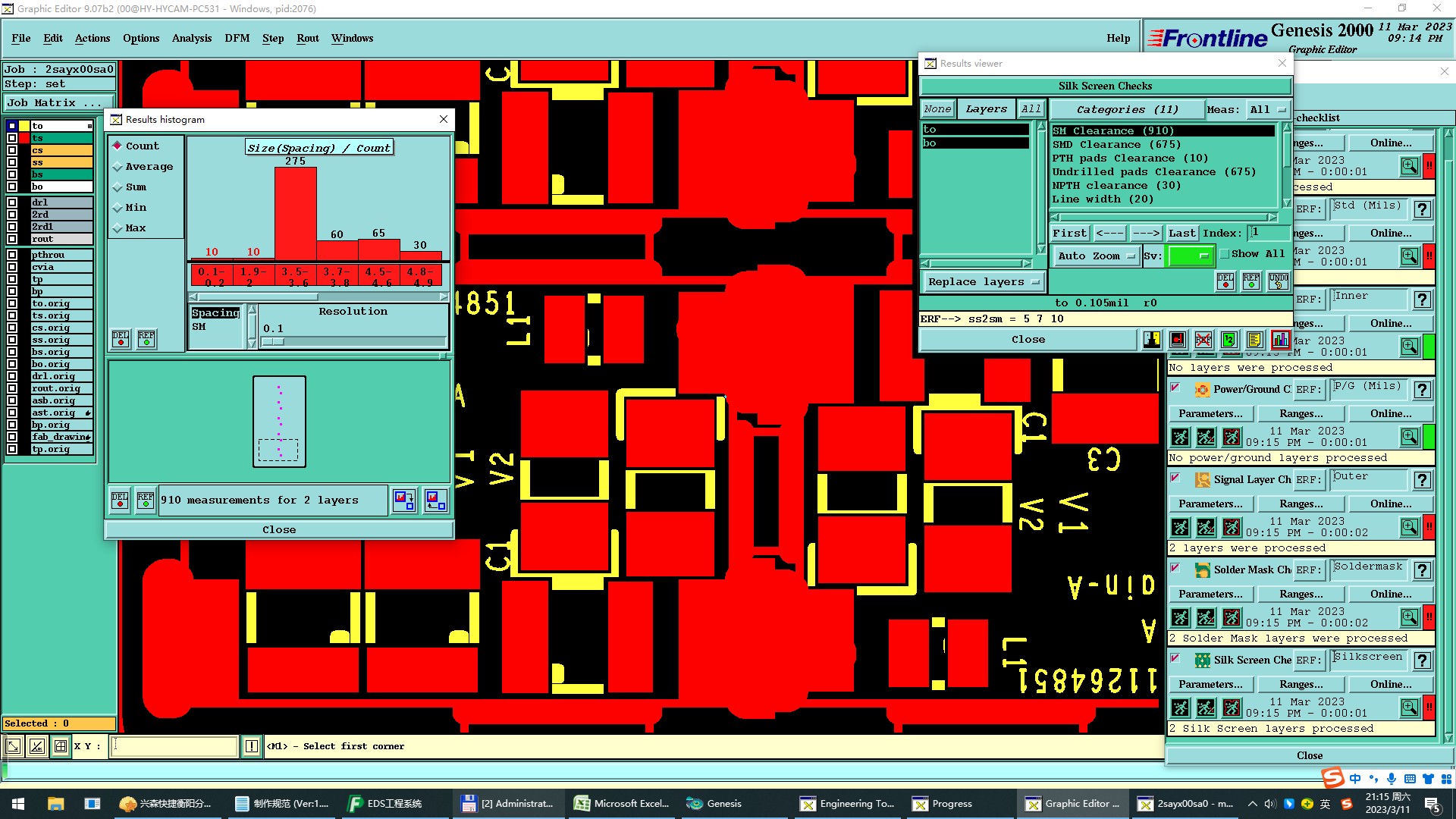Open the Layers selector in Results viewer
Screen dimensions: 1456x819
(x=986, y=109)
